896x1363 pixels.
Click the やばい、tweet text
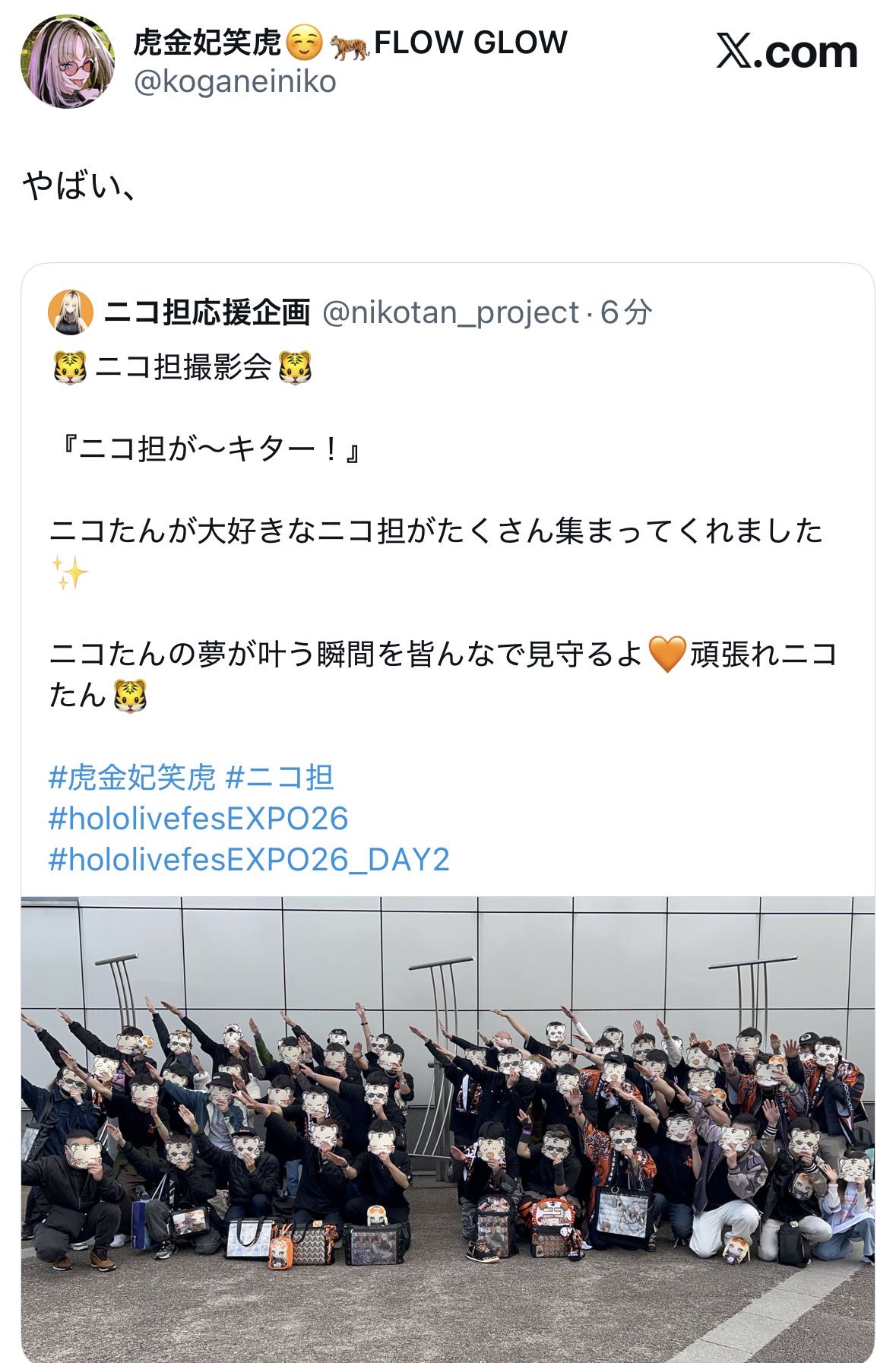(x=80, y=185)
